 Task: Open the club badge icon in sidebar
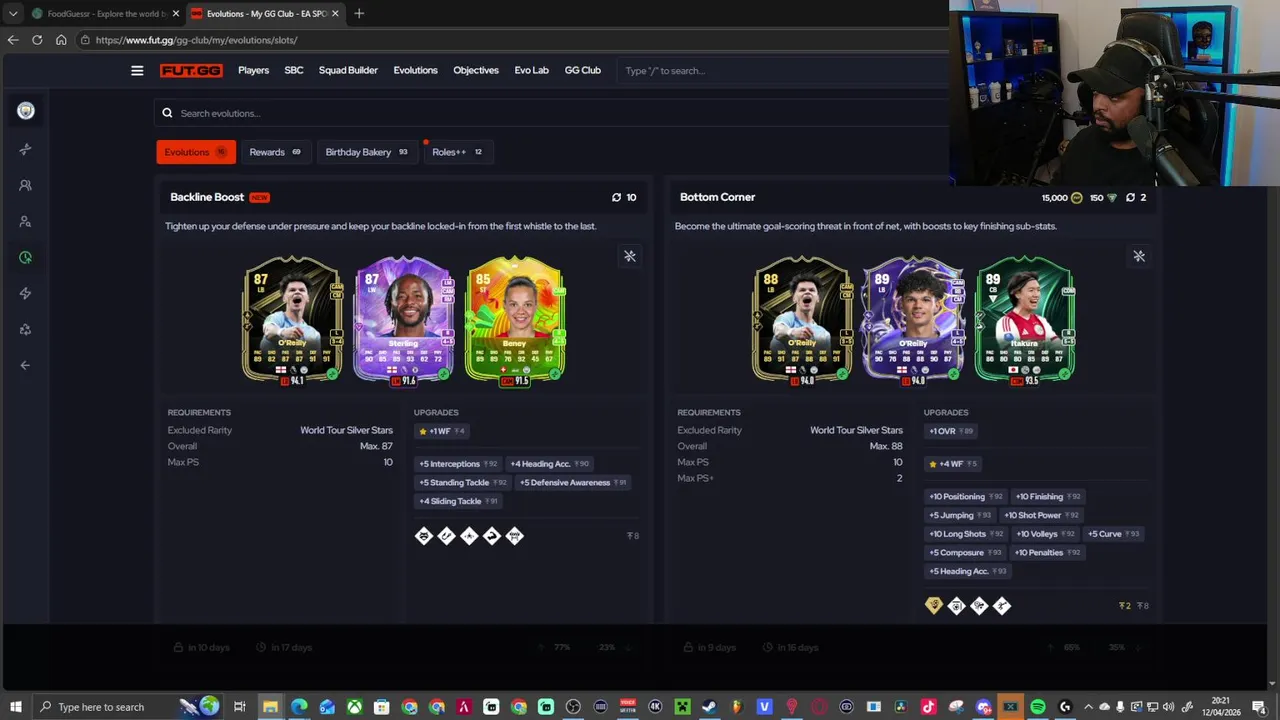[26, 111]
